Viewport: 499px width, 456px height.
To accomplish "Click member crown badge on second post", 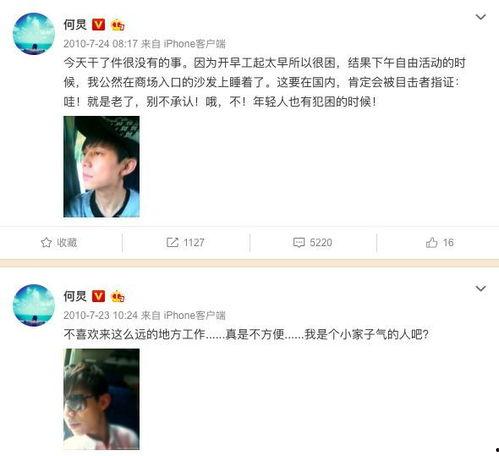I will tap(118, 296).
